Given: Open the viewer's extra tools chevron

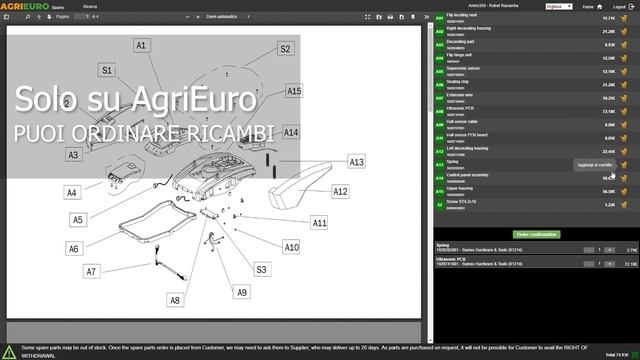Looking at the screenshot, I should click(427, 17).
